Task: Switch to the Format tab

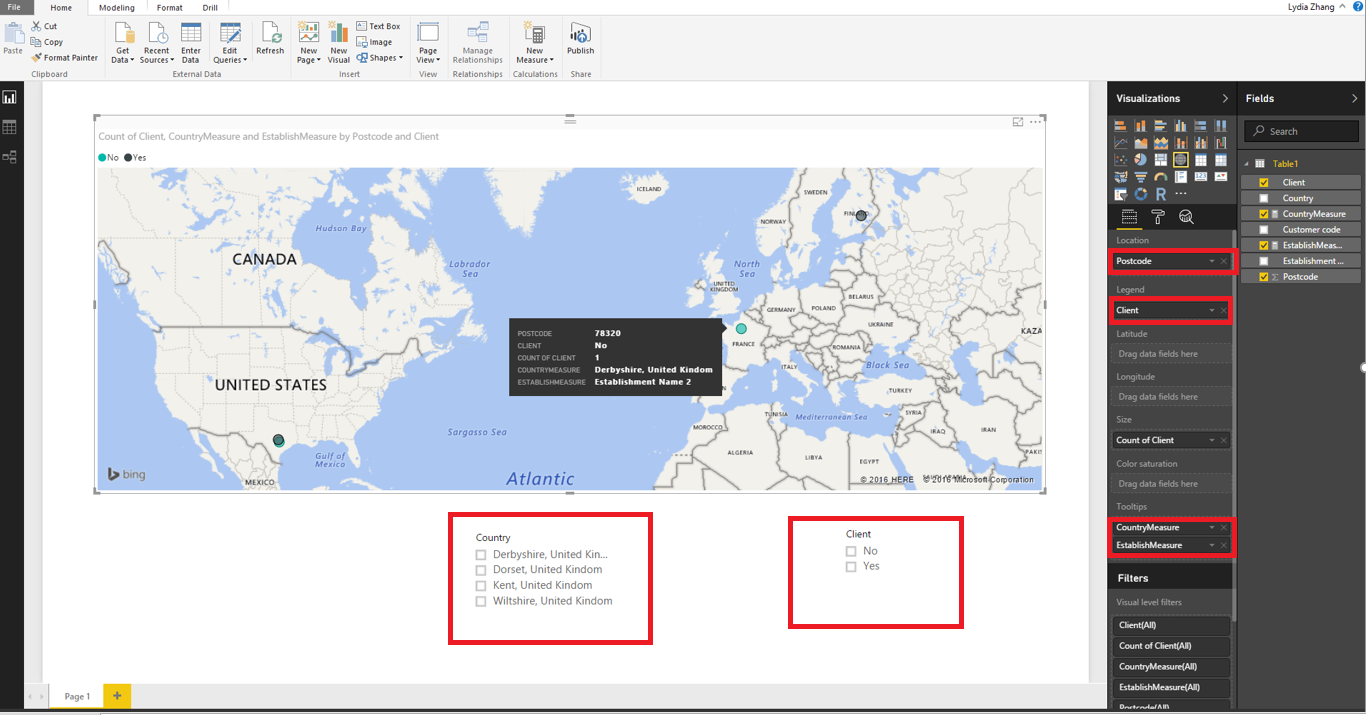Action: 170,7
